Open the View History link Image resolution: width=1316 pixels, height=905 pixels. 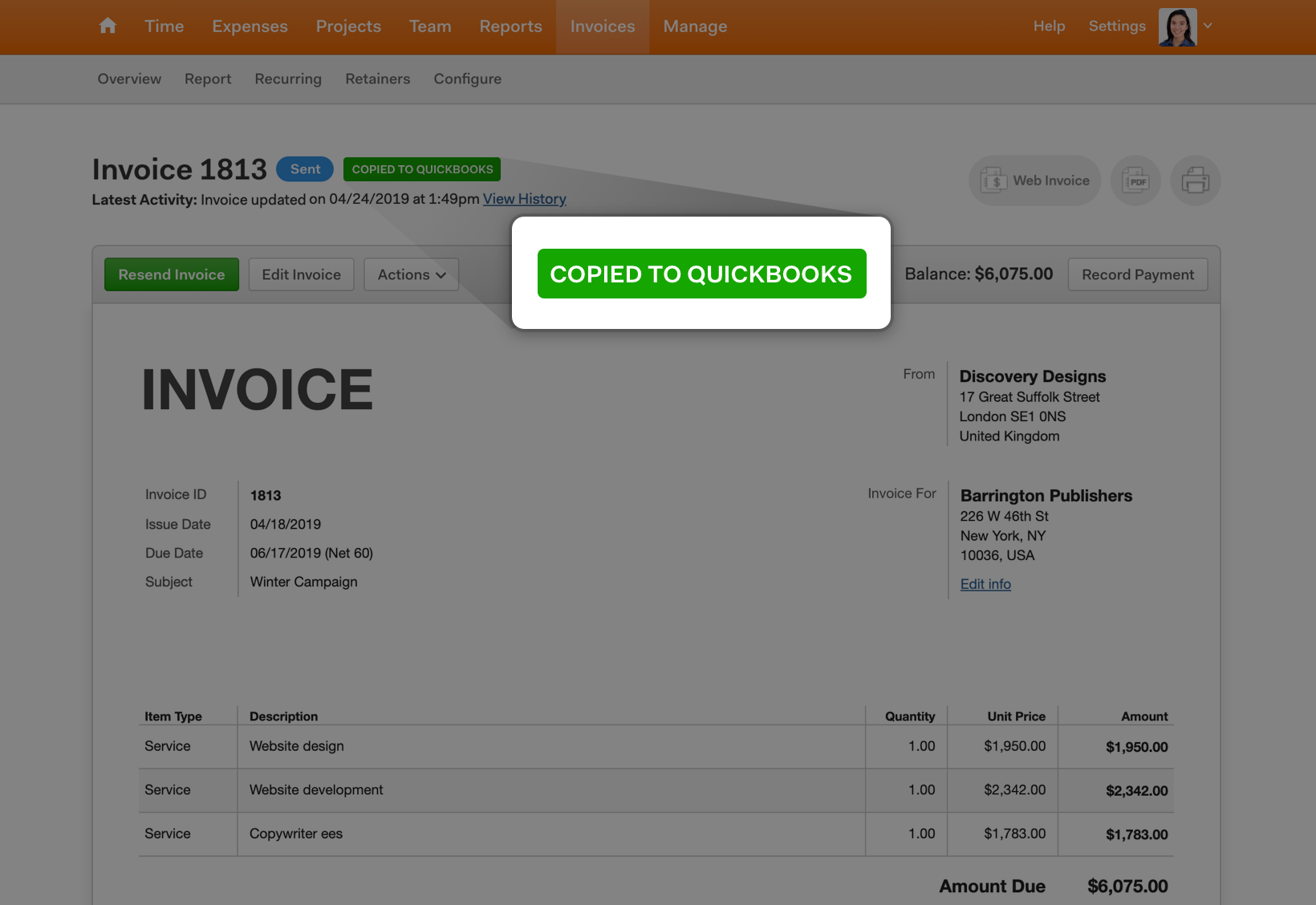coord(524,198)
